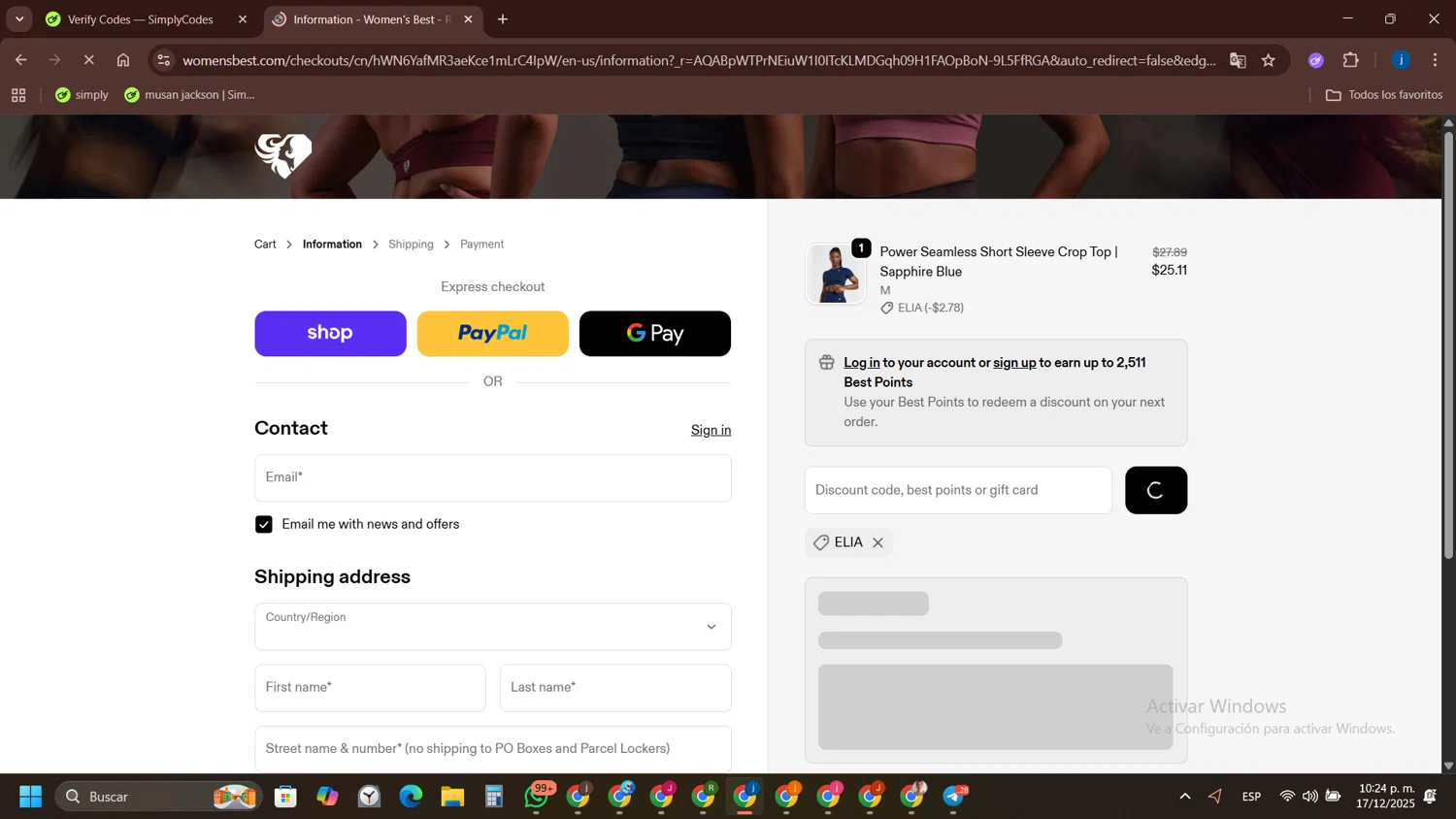Viewport: 1456px width, 819px height.
Task: Show hidden system tray icons
Action: [1185, 797]
